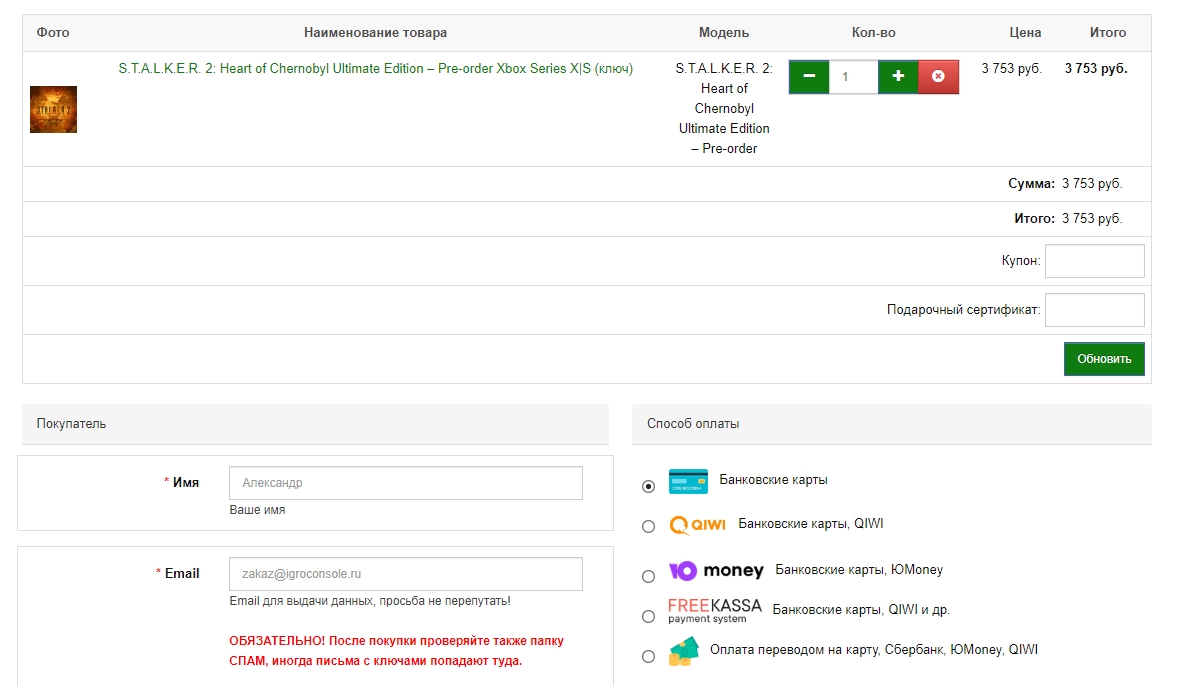Open the S.T.A.L.K.E.R. 2 product thumbnail

point(53,109)
